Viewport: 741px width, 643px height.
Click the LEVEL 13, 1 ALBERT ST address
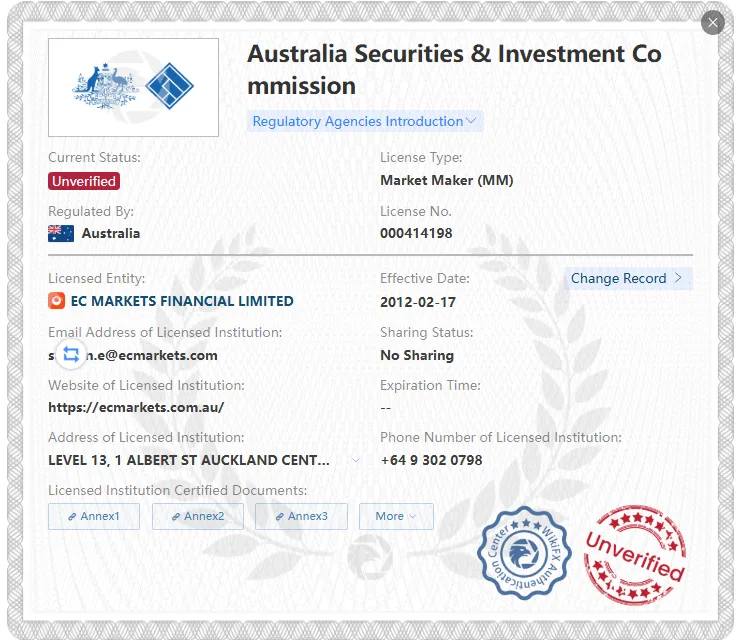189,460
